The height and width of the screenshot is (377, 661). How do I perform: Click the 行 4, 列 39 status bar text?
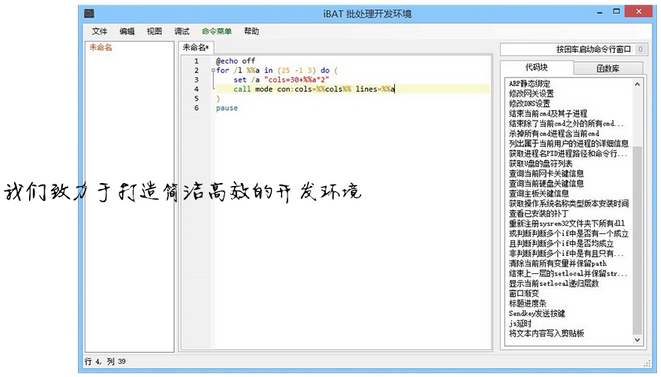pos(105,361)
